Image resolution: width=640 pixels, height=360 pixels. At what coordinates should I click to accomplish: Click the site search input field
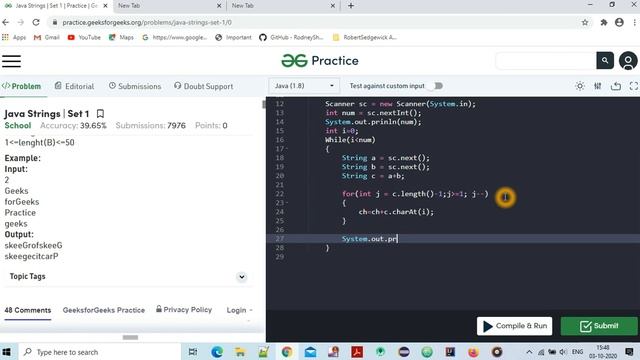[x=546, y=61]
